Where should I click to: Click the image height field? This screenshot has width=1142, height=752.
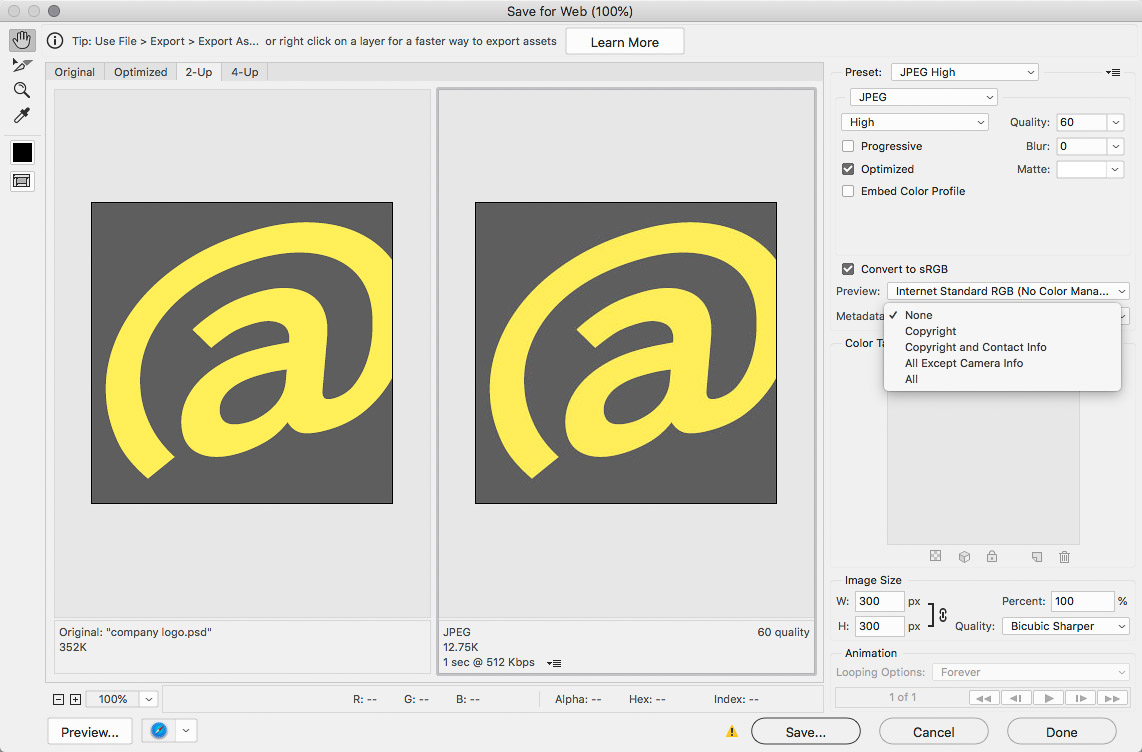[x=879, y=626]
